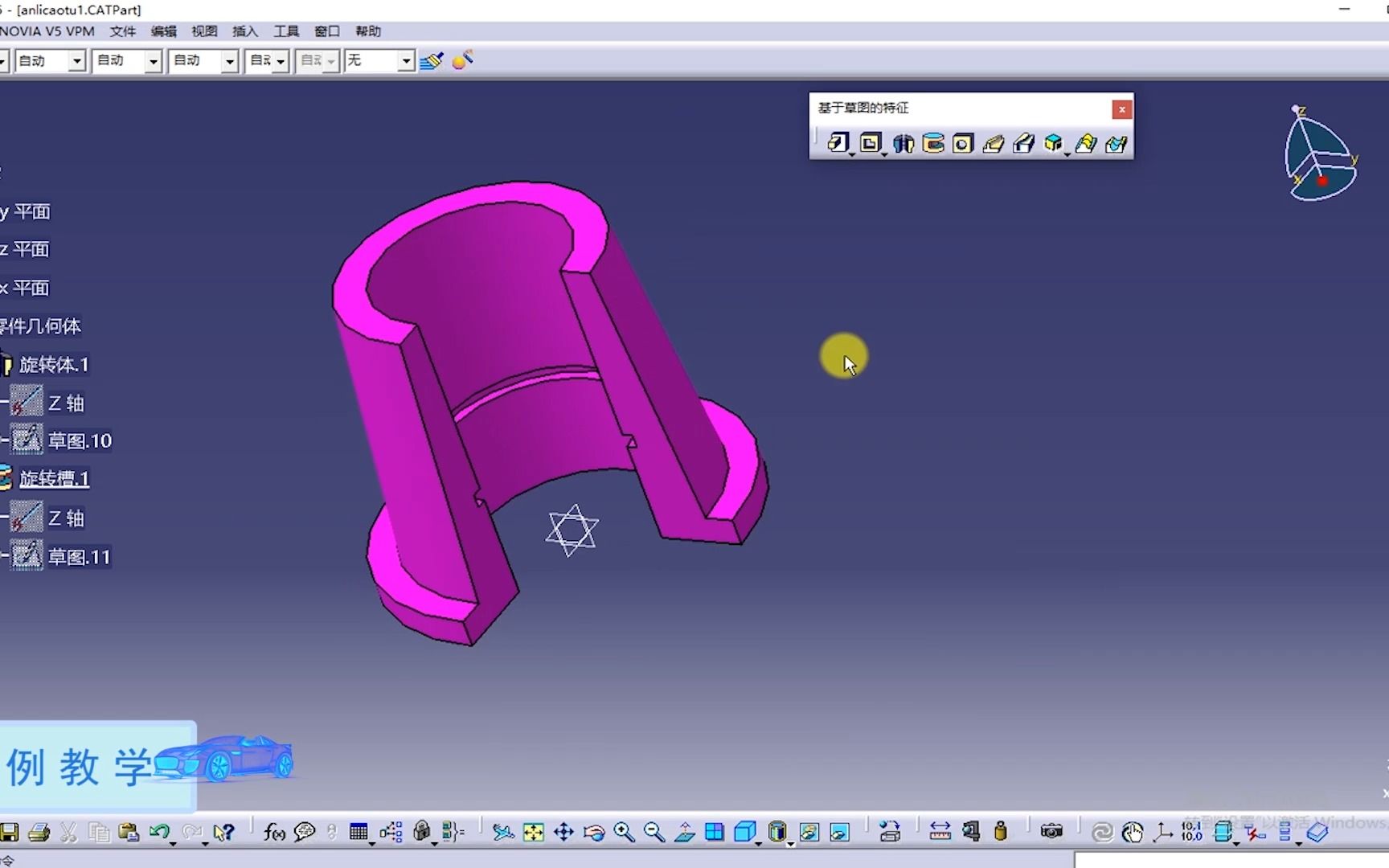
Task: Expand the 无 layer dropdown
Action: (x=407, y=61)
